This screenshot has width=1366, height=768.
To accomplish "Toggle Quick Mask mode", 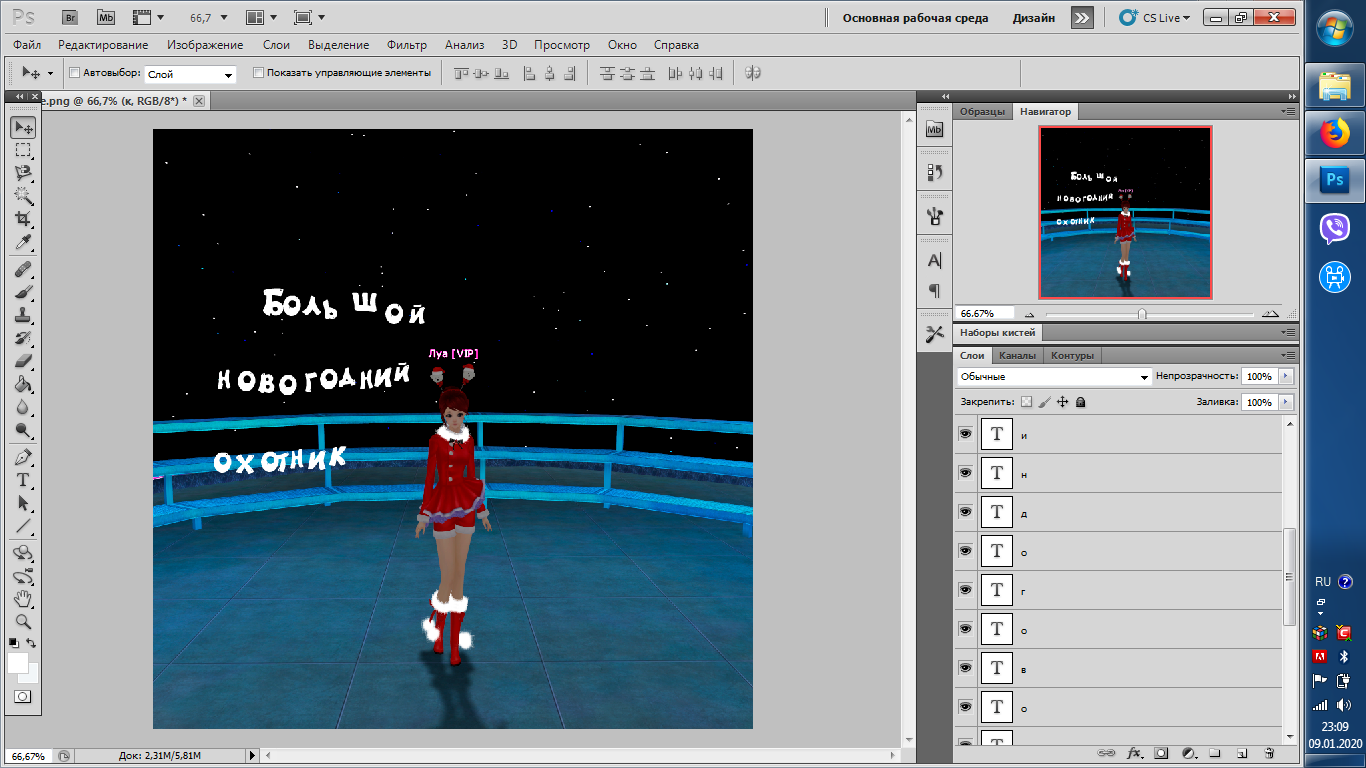I will coord(23,696).
